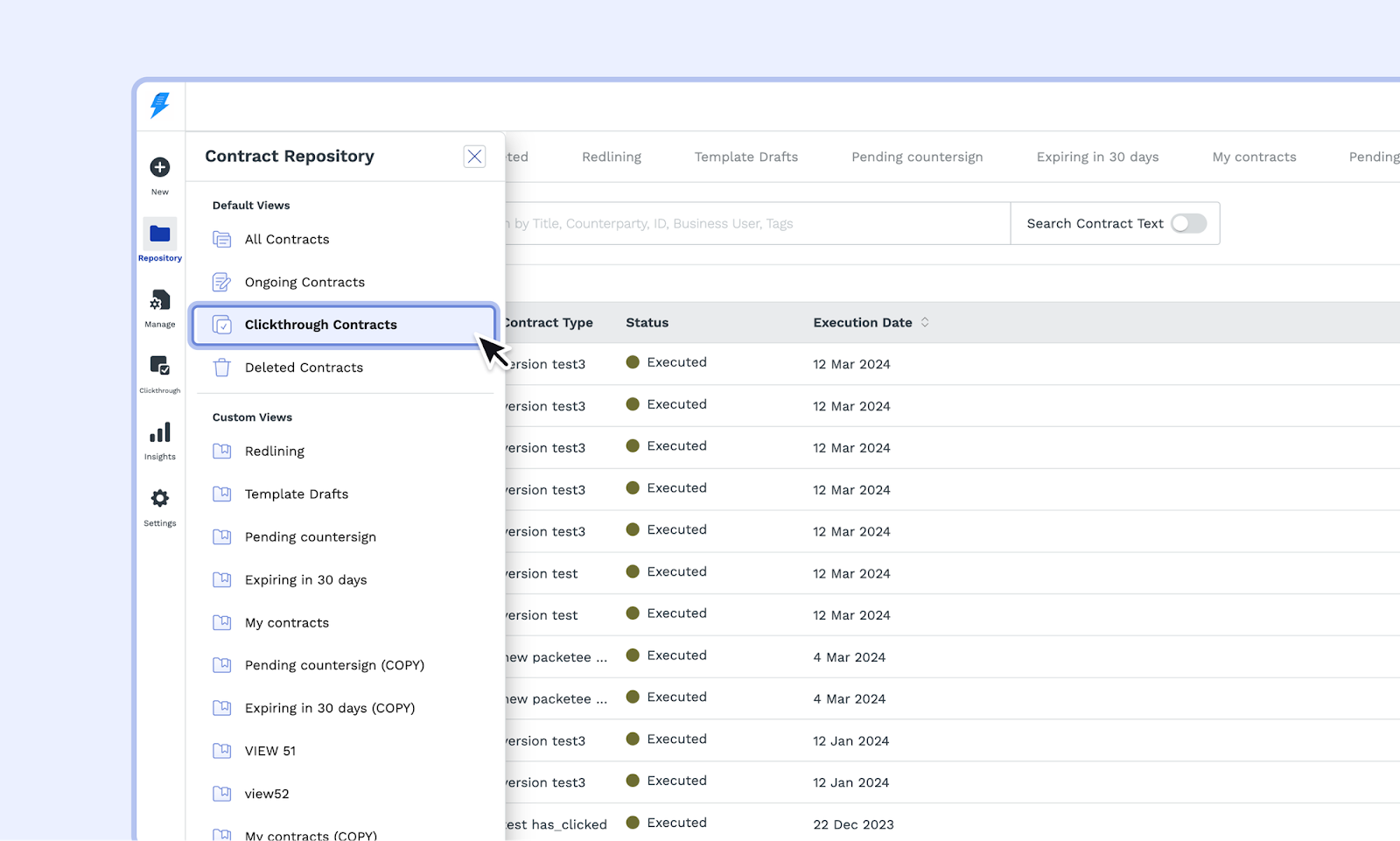1400x841 pixels.
Task: Open the My contracts tab
Action: pos(1254,158)
